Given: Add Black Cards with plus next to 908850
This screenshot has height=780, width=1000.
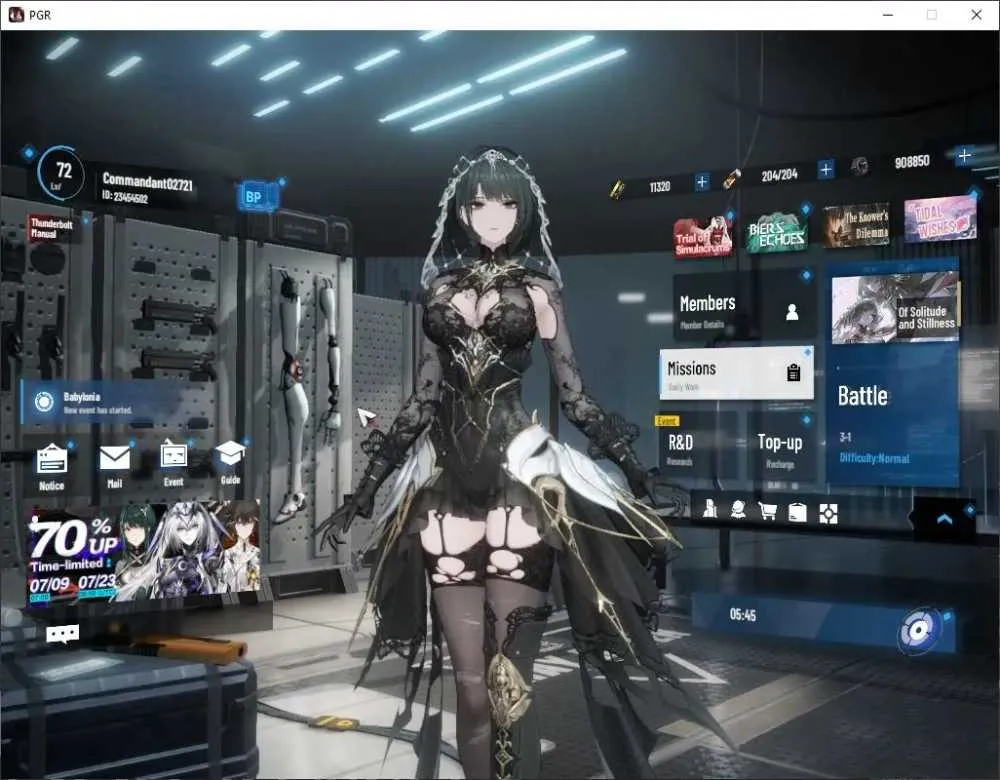Looking at the screenshot, I should tap(964, 155).
